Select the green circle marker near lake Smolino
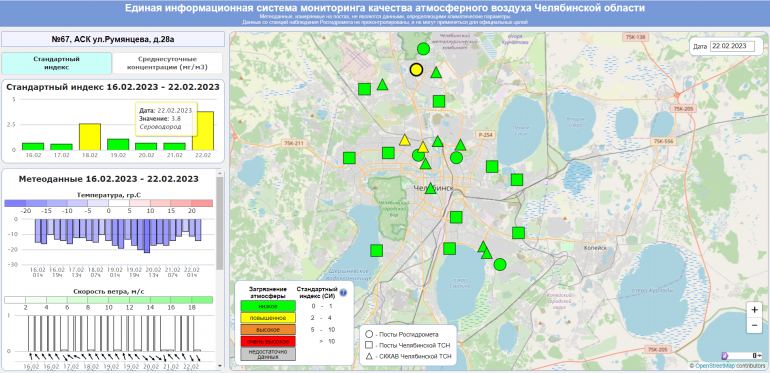Screen dimensions: 770x373 click(500, 265)
